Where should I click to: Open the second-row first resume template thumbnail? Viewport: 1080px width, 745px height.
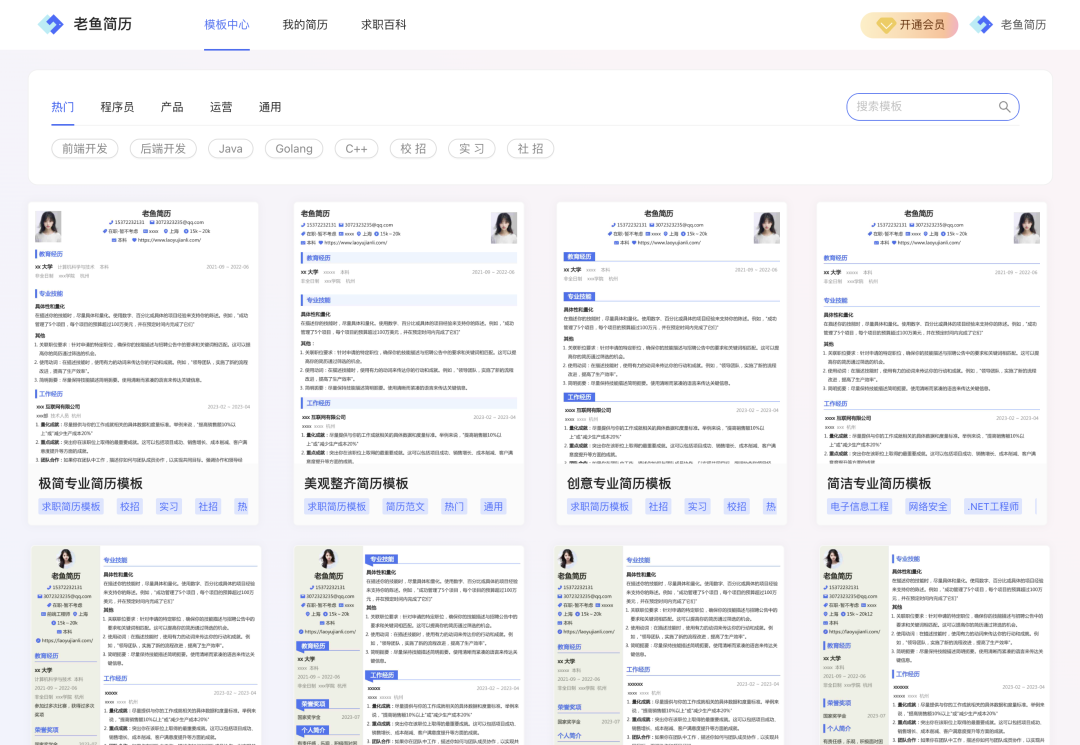pos(145,645)
